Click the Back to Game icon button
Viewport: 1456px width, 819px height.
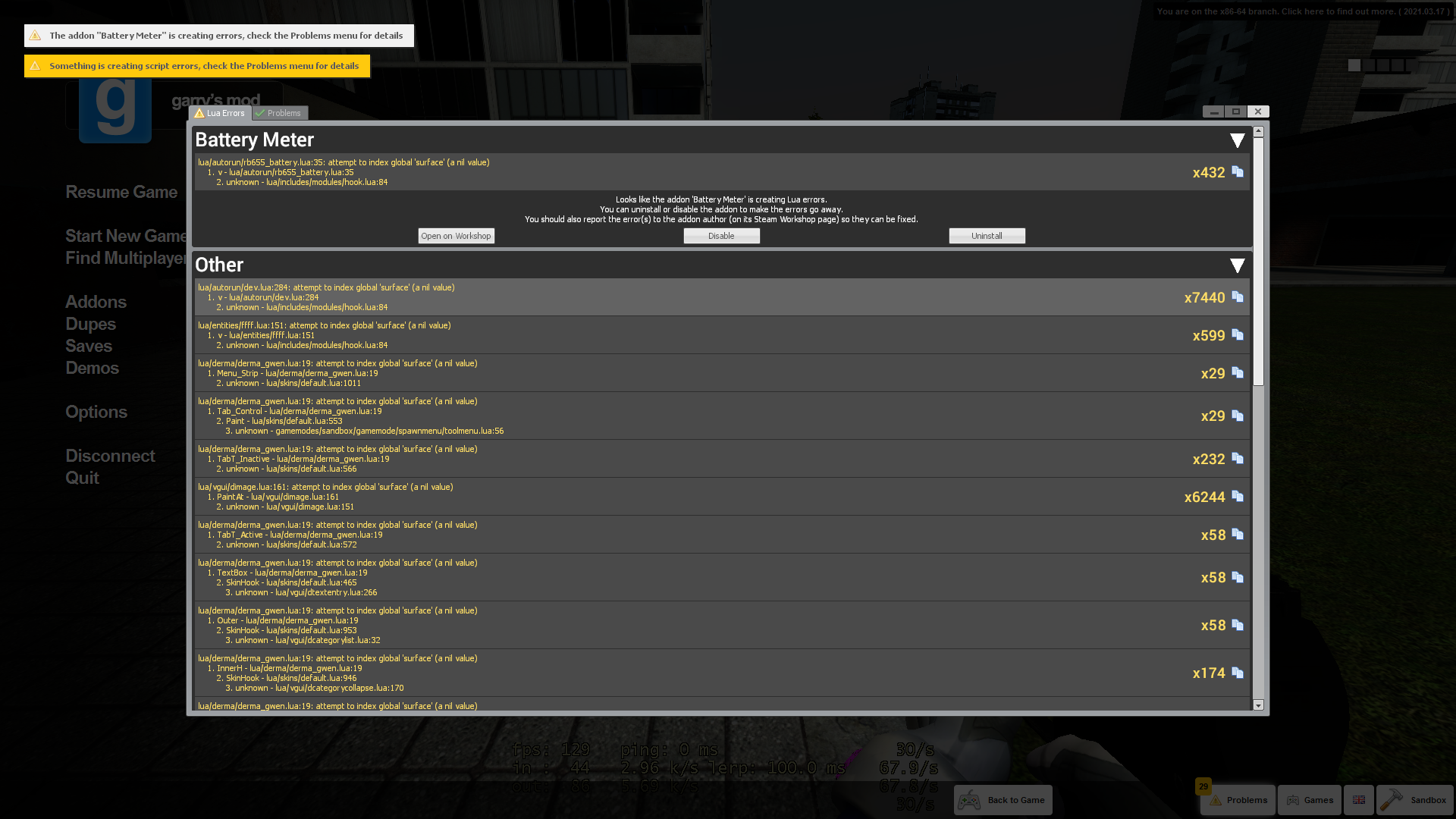970,799
